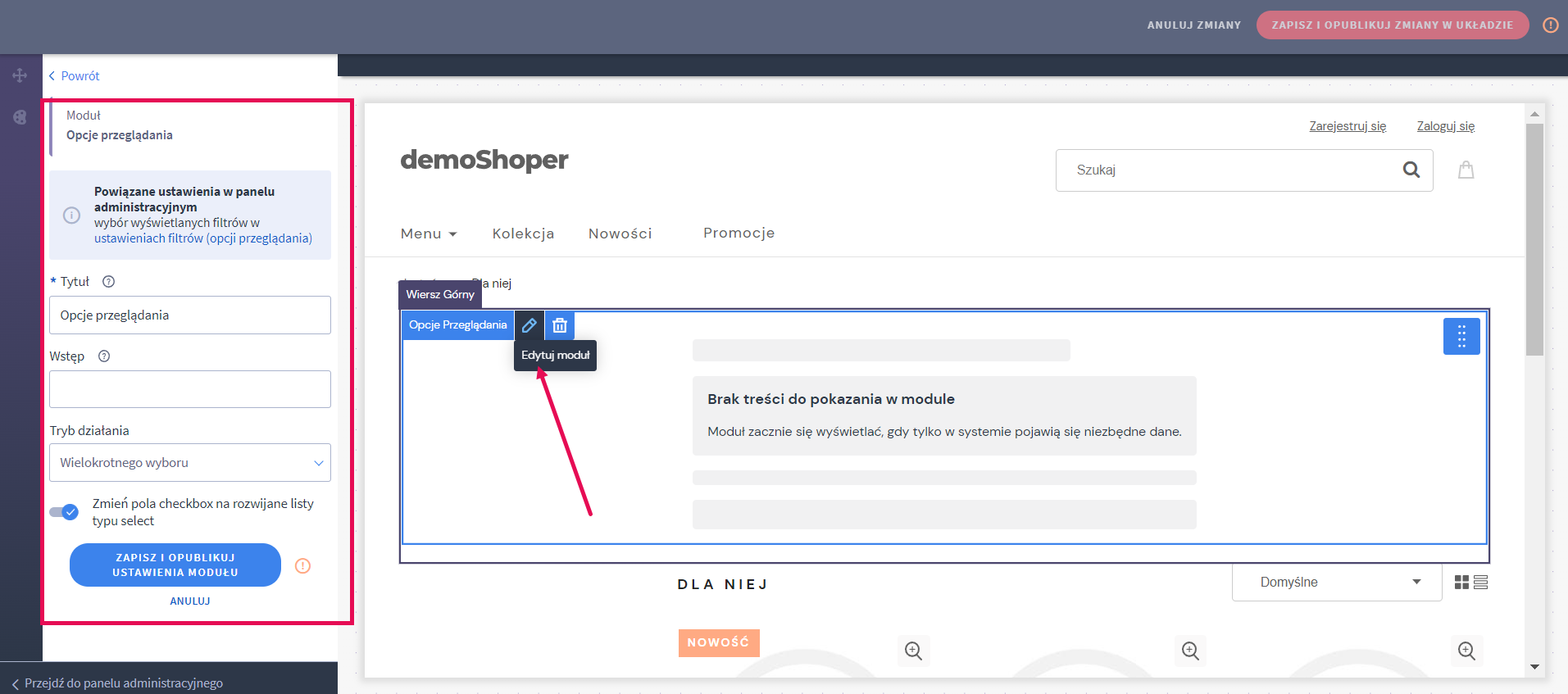The height and width of the screenshot is (694, 1568).
Task: Open the blue drag handle dots menu
Action: (x=1461, y=336)
